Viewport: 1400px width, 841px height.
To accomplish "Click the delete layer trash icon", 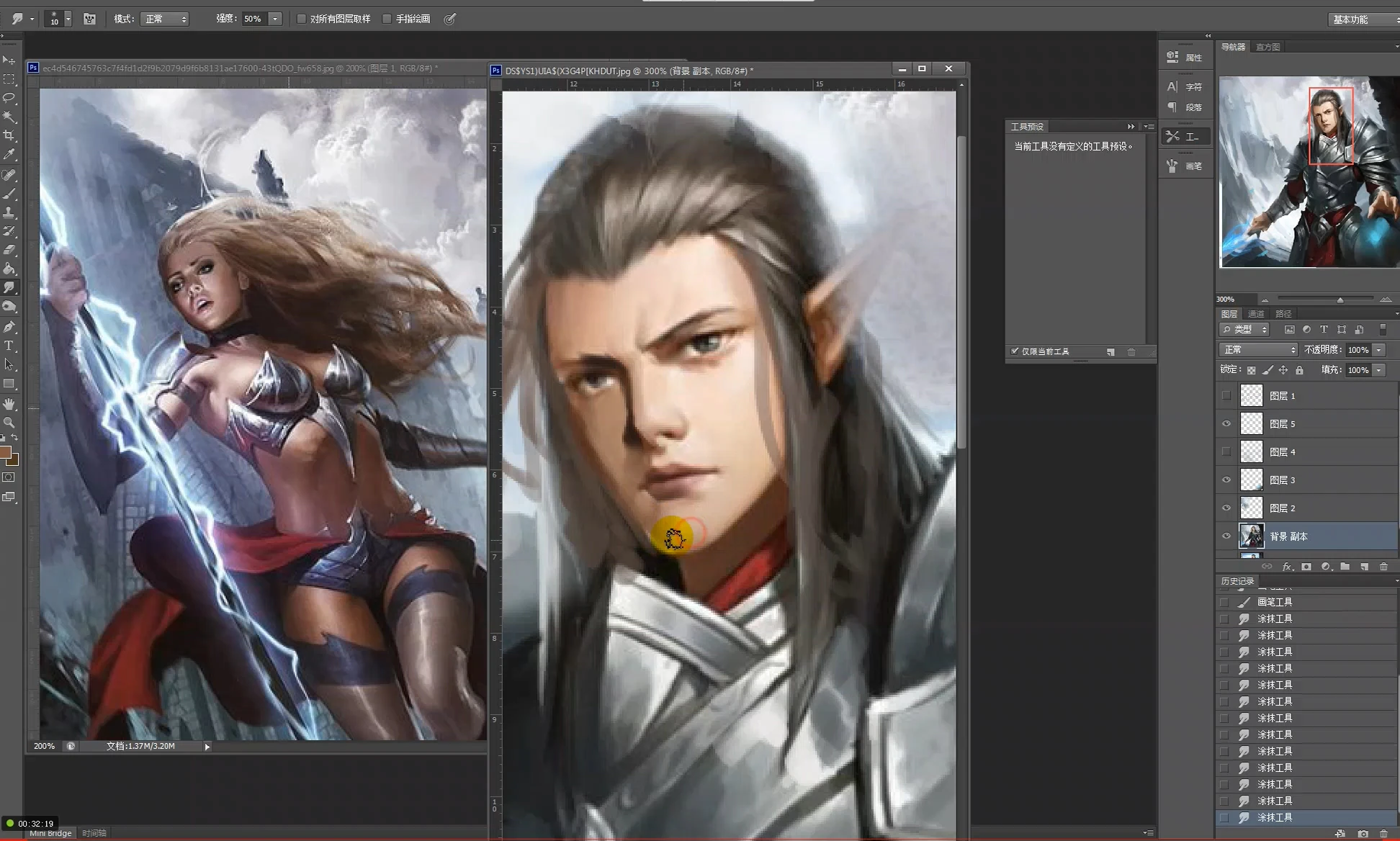I will 1383,567.
